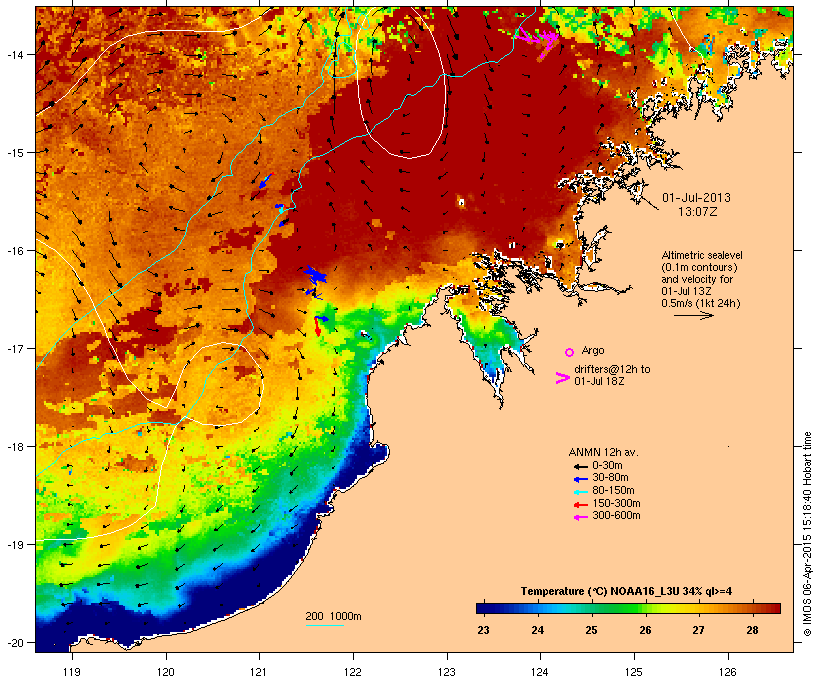Screen dimensions: 820x680
Task: Click the colorbar tick label 27
Action: pos(698,630)
